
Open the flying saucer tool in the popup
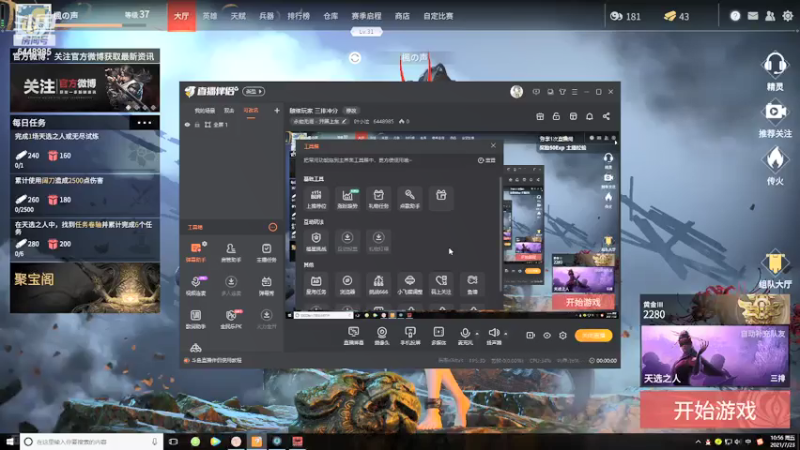tap(410, 284)
